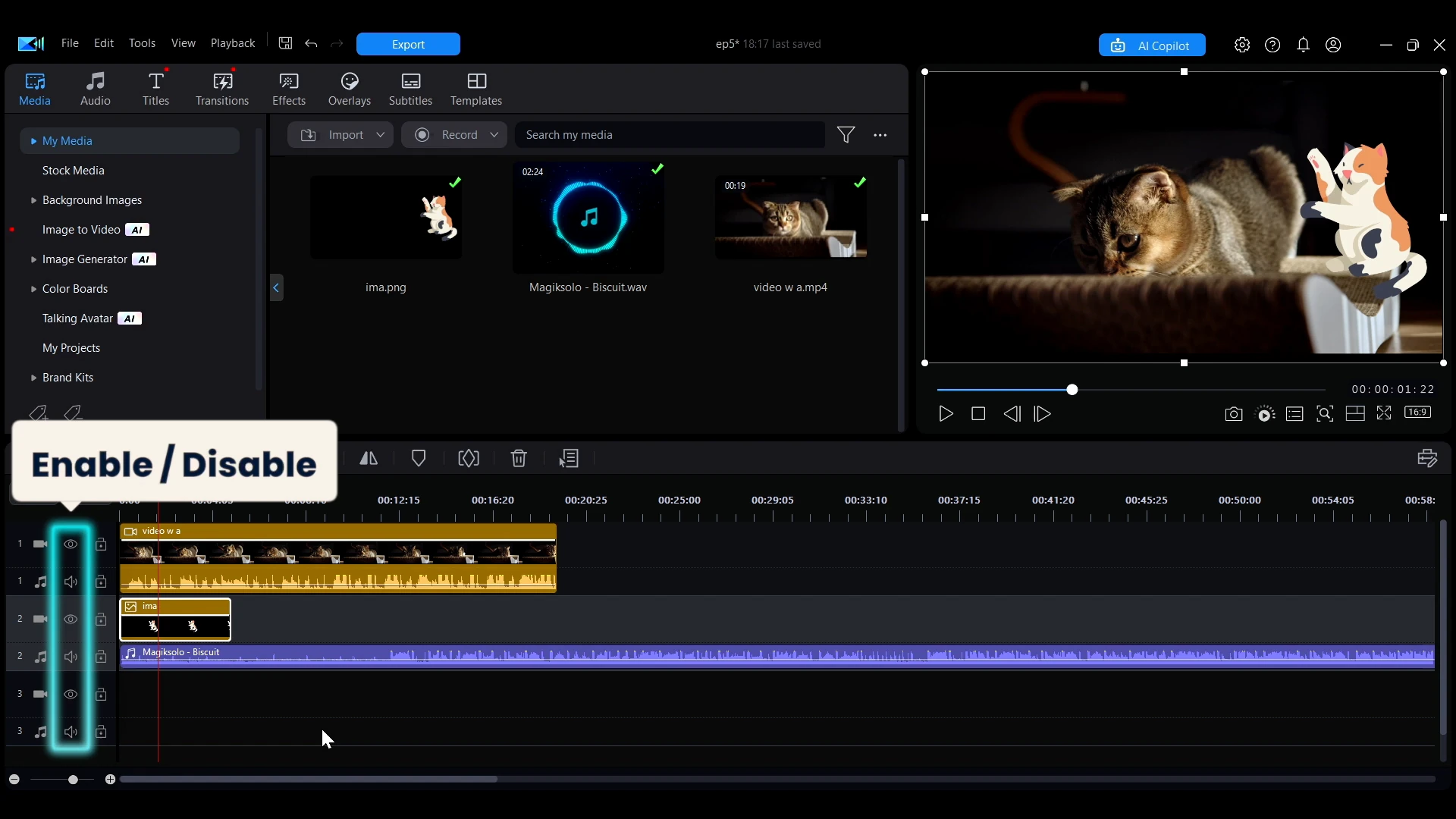
Task: Click the Export button
Action: click(408, 44)
